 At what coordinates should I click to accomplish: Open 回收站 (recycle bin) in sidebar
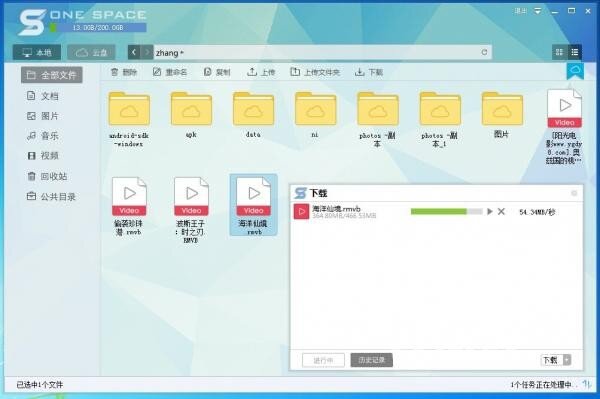coord(47,176)
